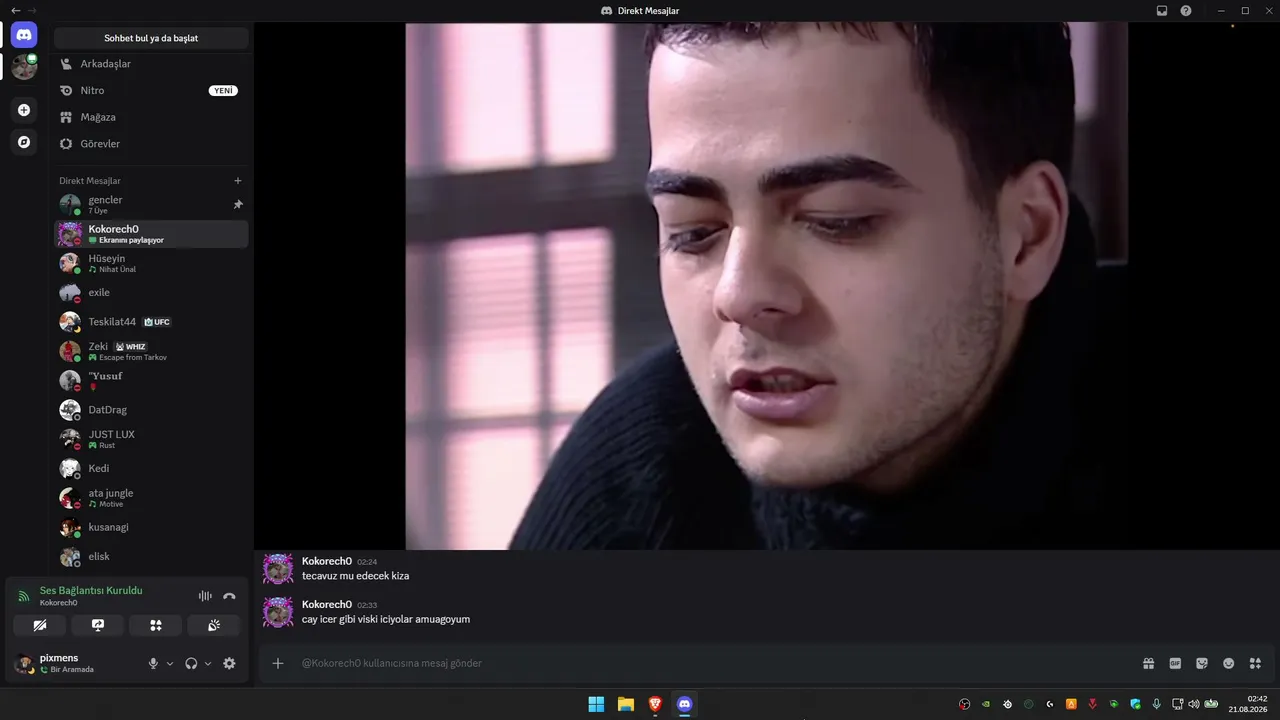Open the DM with elisk
1280x720 pixels.
(151, 557)
